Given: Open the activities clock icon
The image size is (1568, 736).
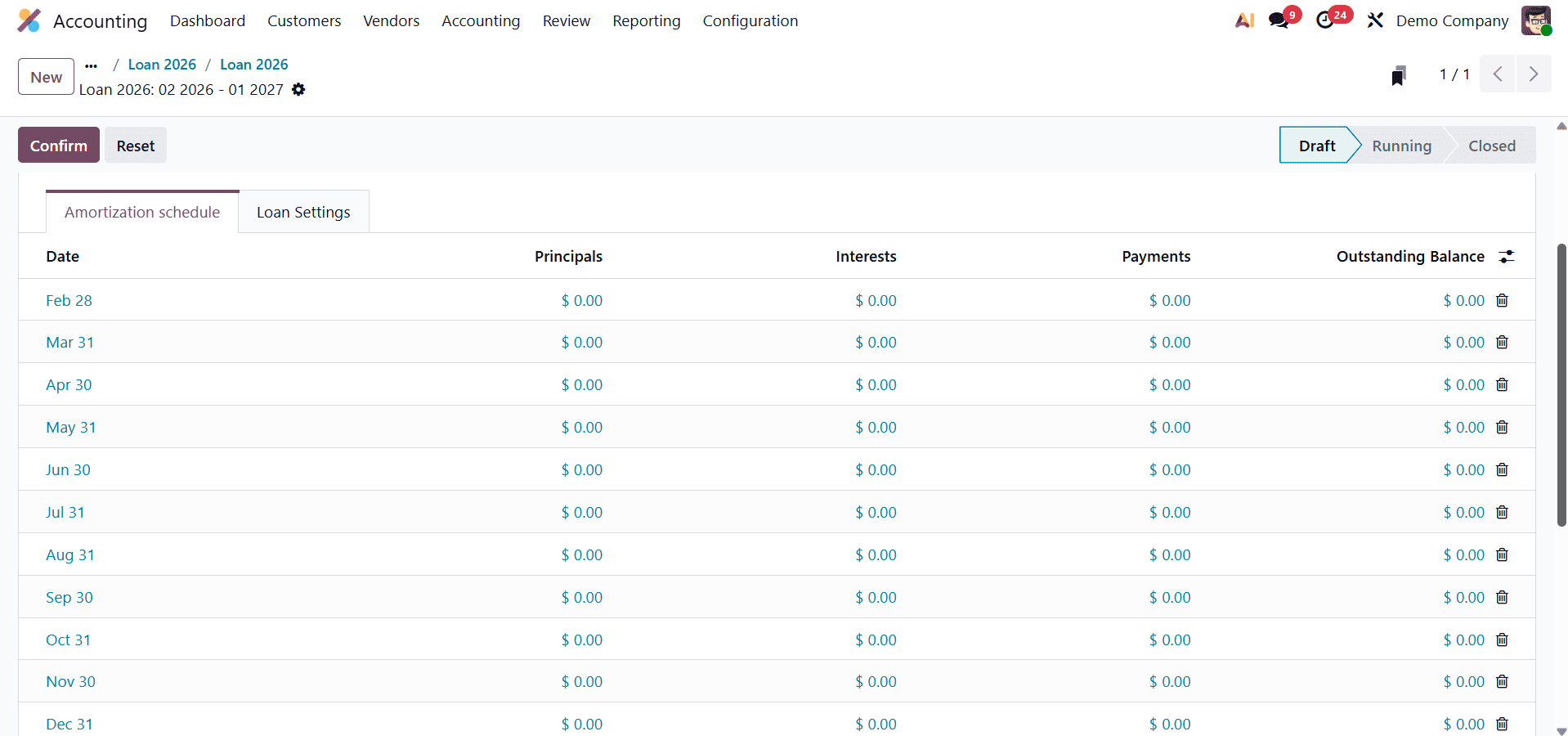Looking at the screenshot, I should click(1326, 20).
